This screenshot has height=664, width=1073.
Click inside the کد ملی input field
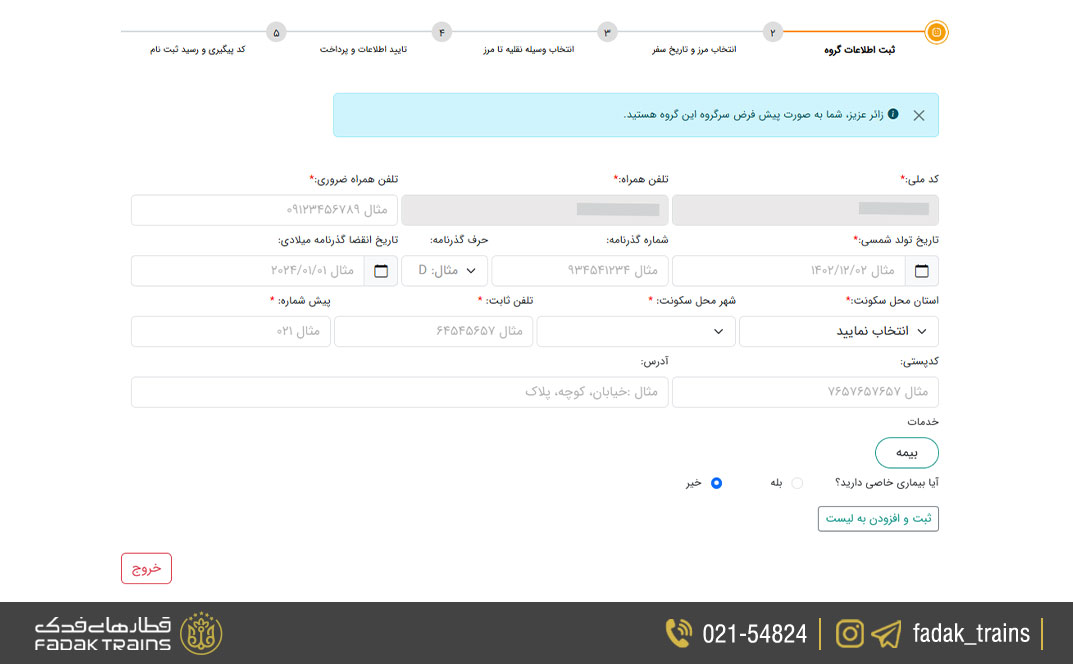[806, 210]
